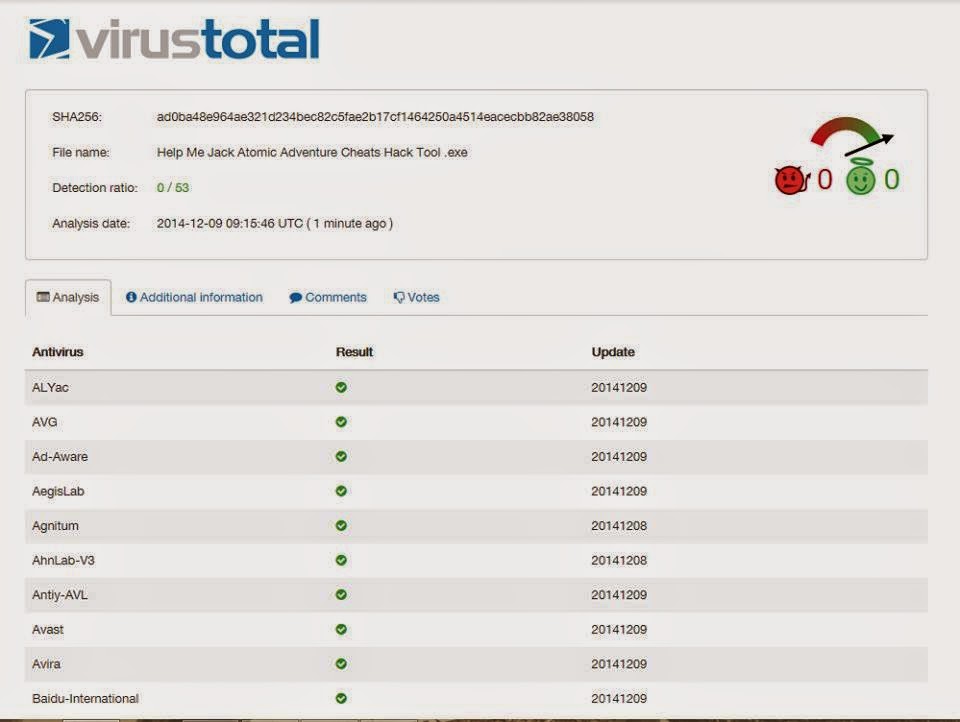Click the red devil malicious vote icon
The height and width of the screenshot is (722, 960).
pyautogui.click(x=792, y=179)
